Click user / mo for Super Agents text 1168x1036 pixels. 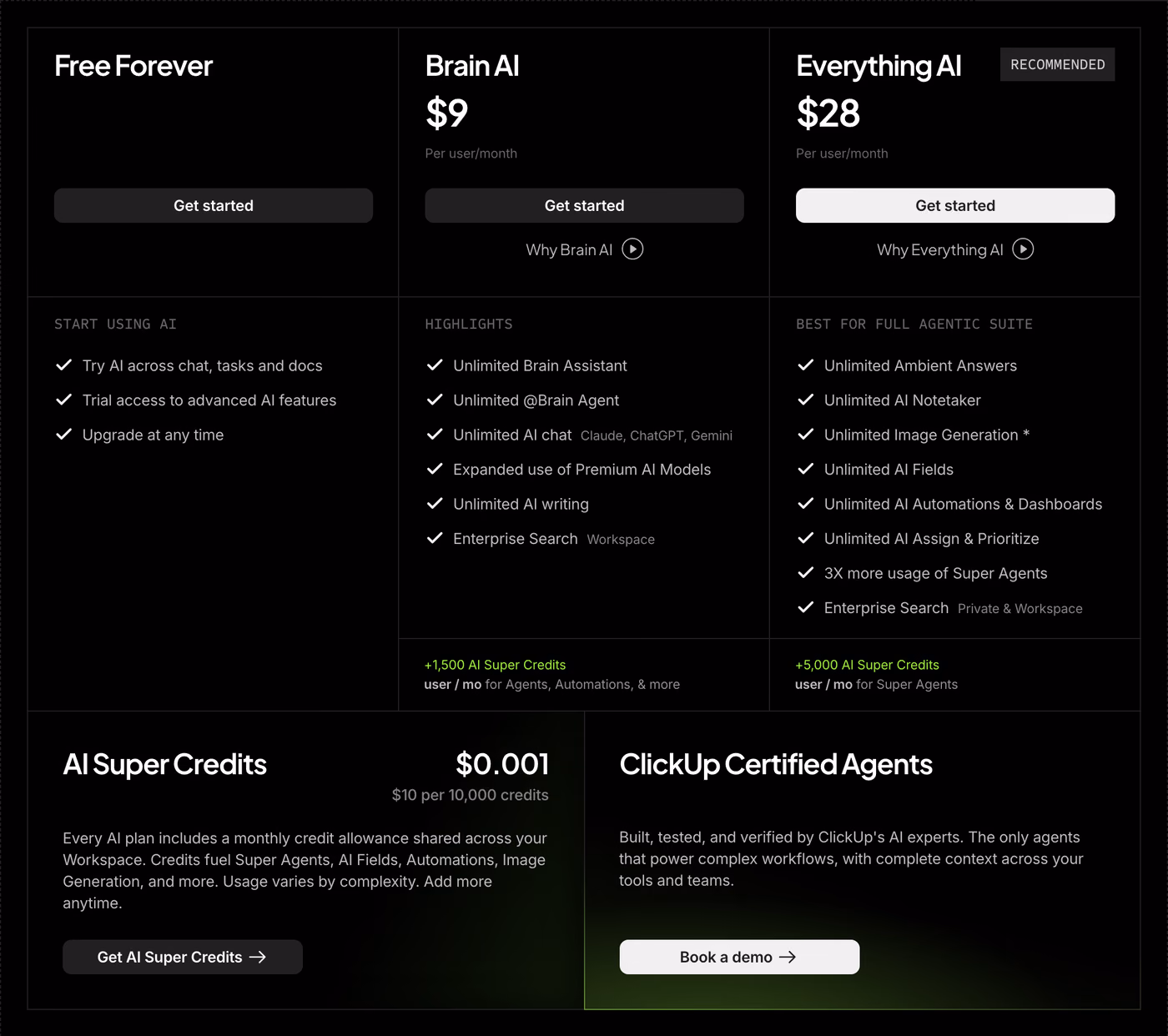coord(876,684)
